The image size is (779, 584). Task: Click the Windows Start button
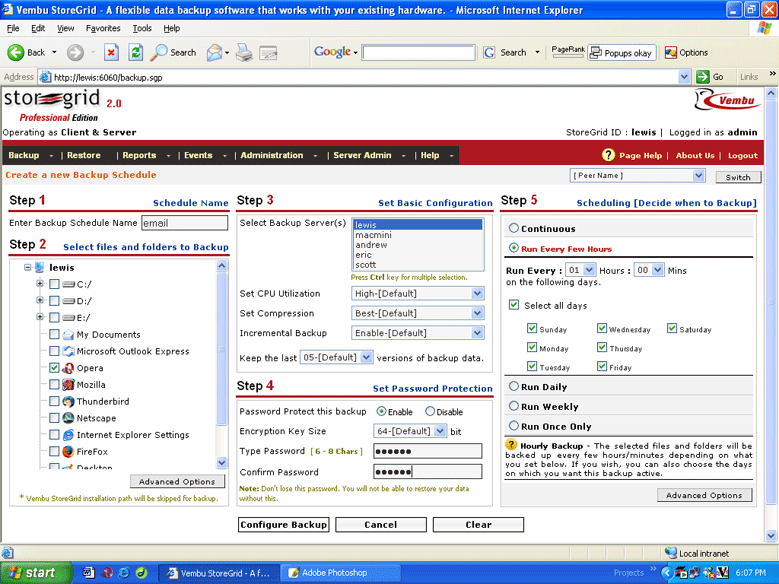coord(37,573)
